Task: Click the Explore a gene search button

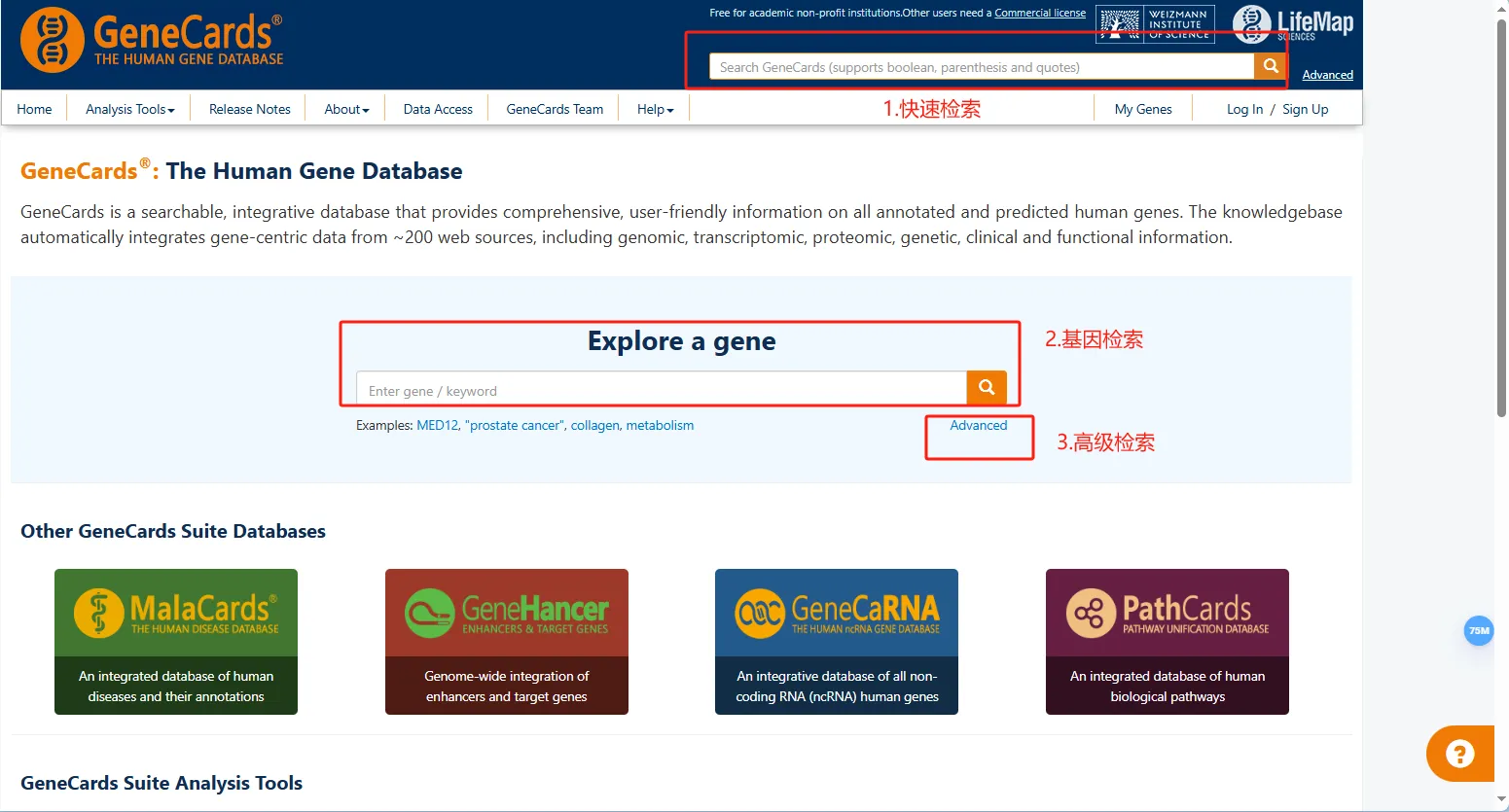Action: (986, 387)
